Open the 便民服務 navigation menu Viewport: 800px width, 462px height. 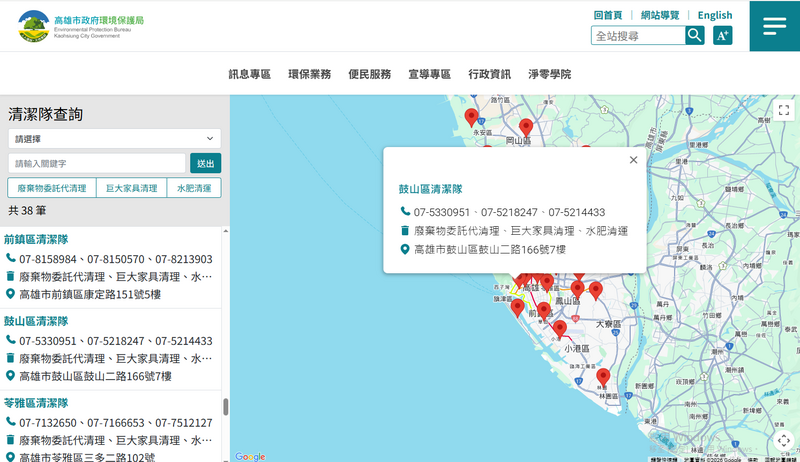point(369,74)
